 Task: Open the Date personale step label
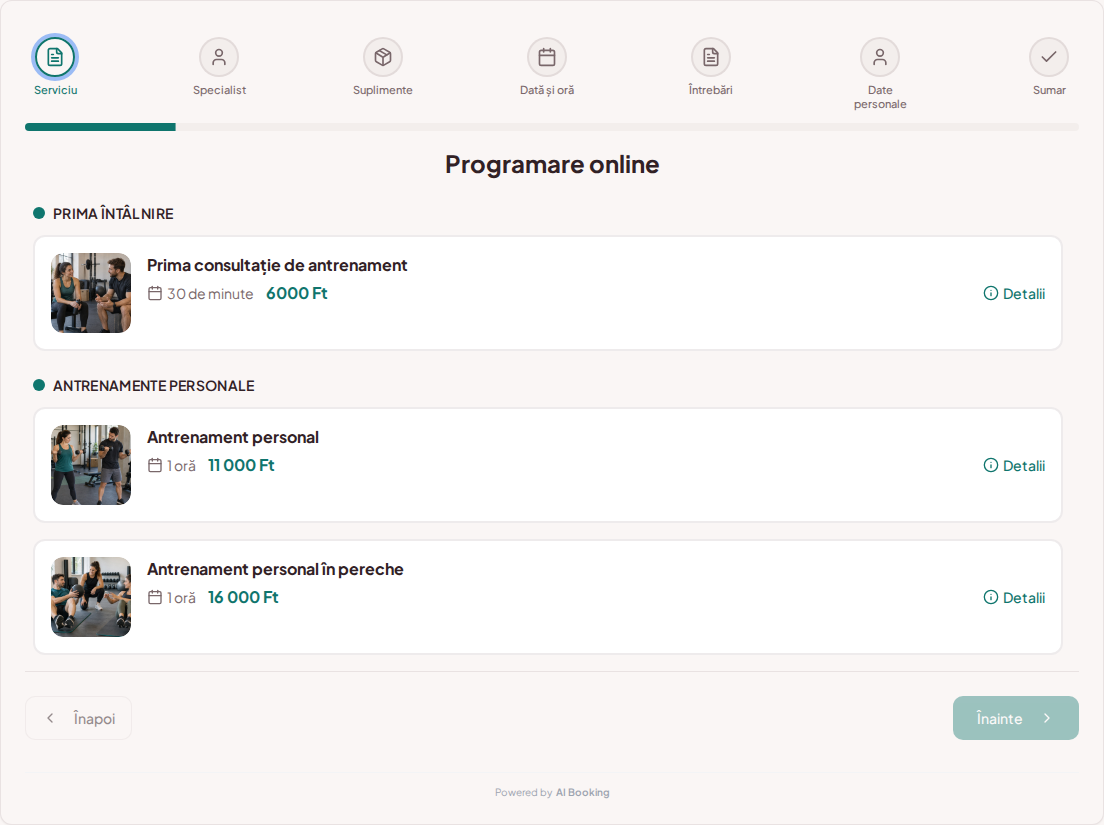(880, 97)
